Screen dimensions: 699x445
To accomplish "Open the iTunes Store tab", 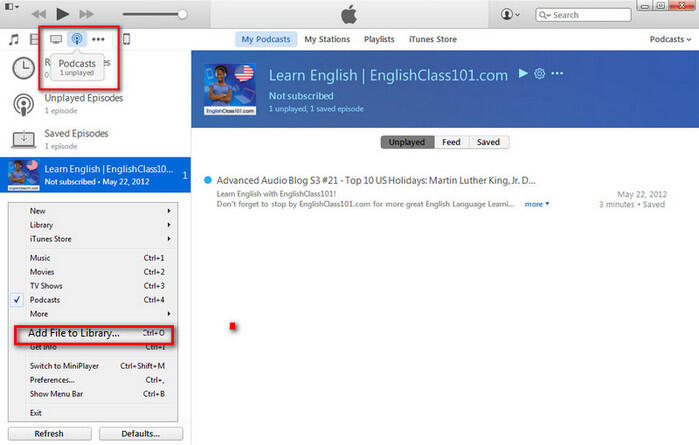I will [x=435, y=40].
